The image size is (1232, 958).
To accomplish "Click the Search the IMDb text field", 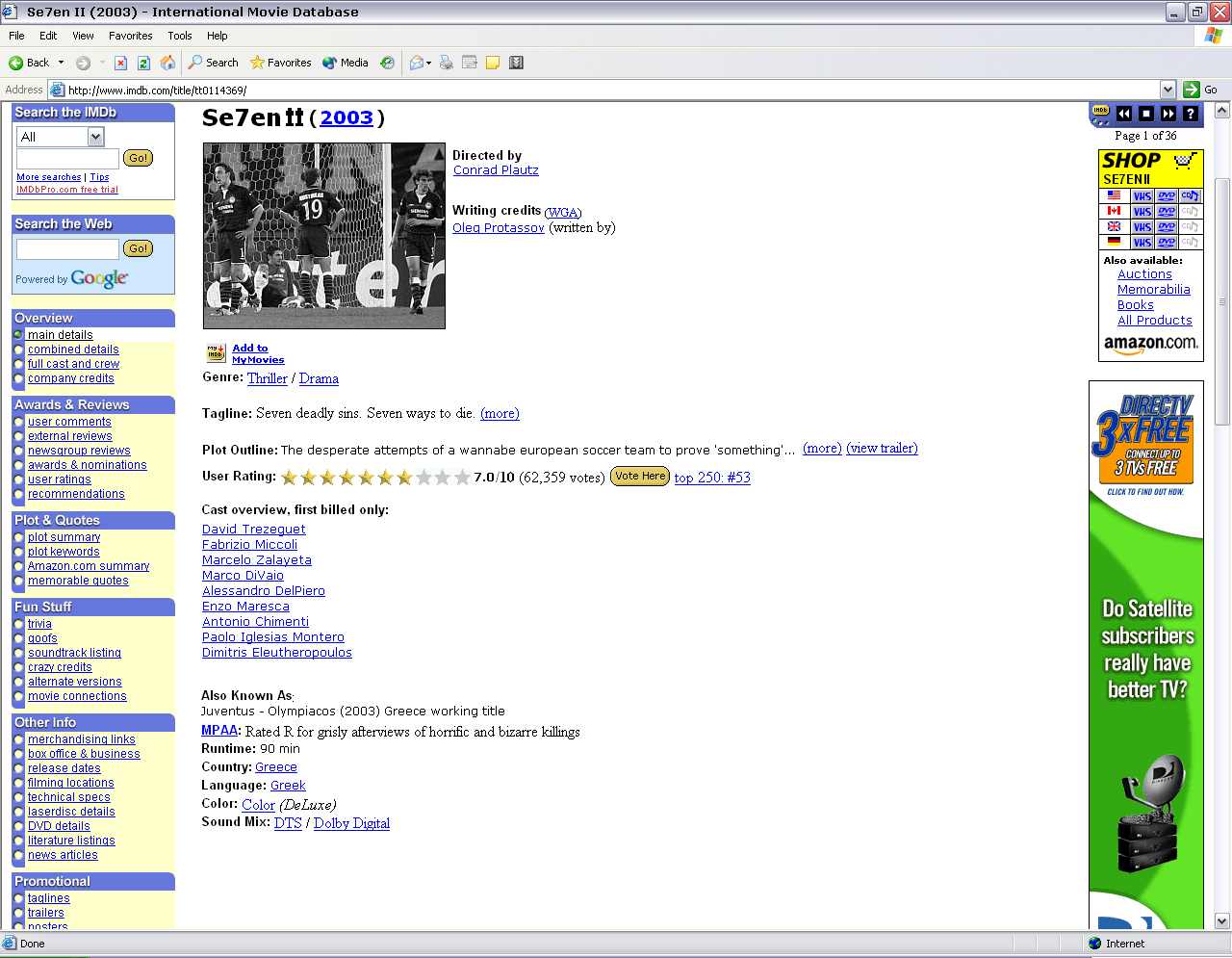I will tap(67, 159).
